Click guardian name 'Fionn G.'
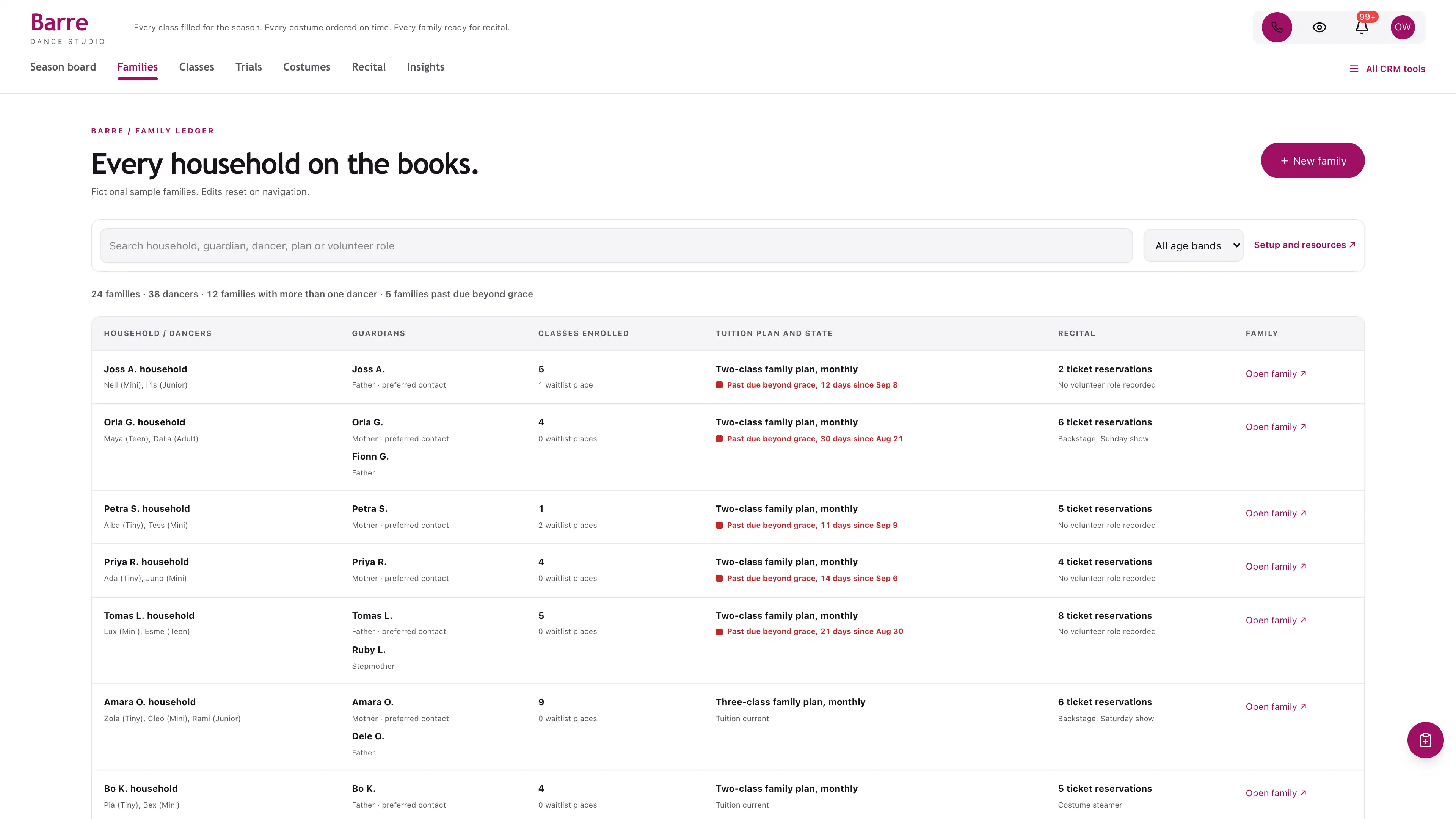This screenshot has width=1456, height=819. click(x=370, y=456)
